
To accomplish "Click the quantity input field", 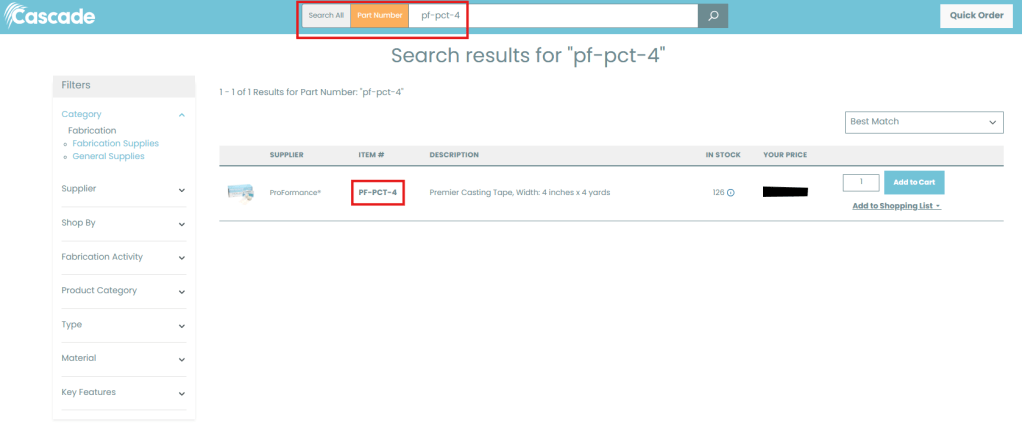I will (x=861, y=182).
